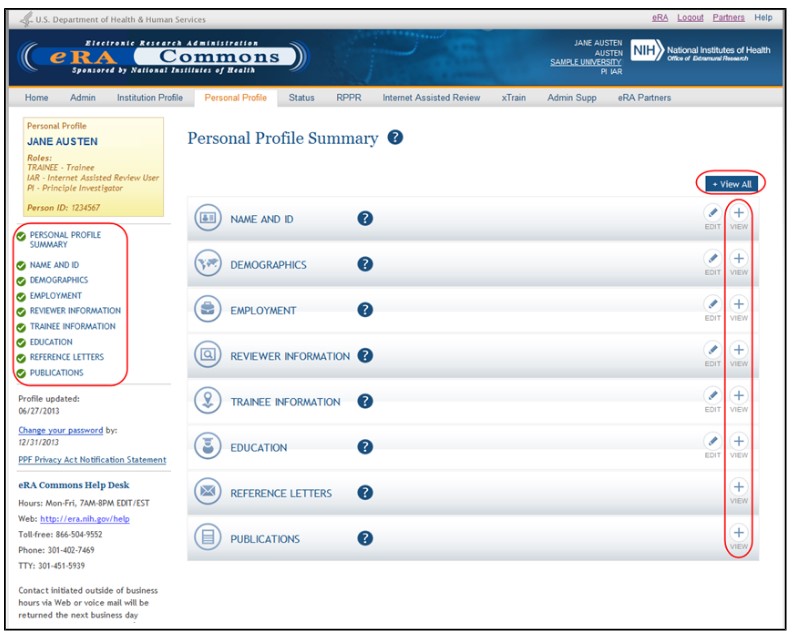Viewport: 793px width, 635px height.
Task: Edit the Trainee Information section
Action: 713,399
